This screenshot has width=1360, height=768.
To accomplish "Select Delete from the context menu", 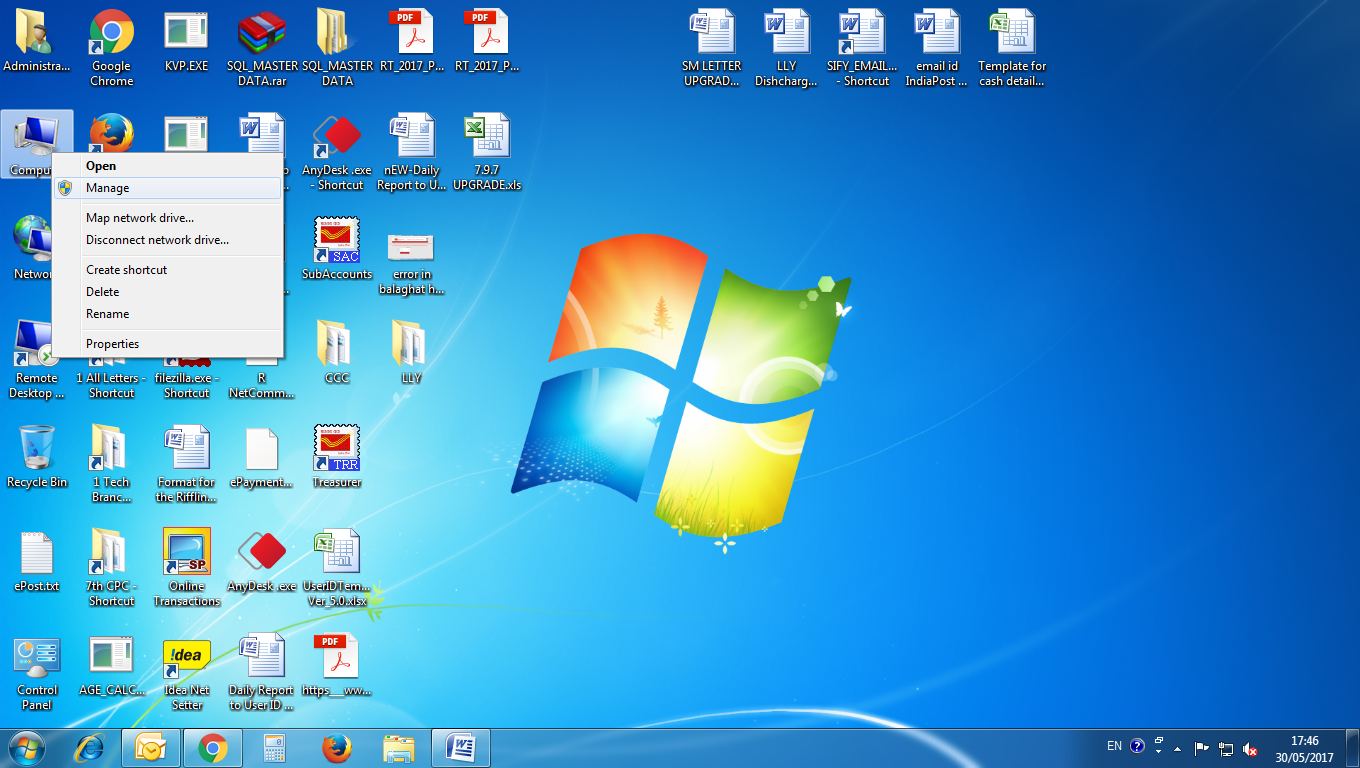I will coord(167,292).
